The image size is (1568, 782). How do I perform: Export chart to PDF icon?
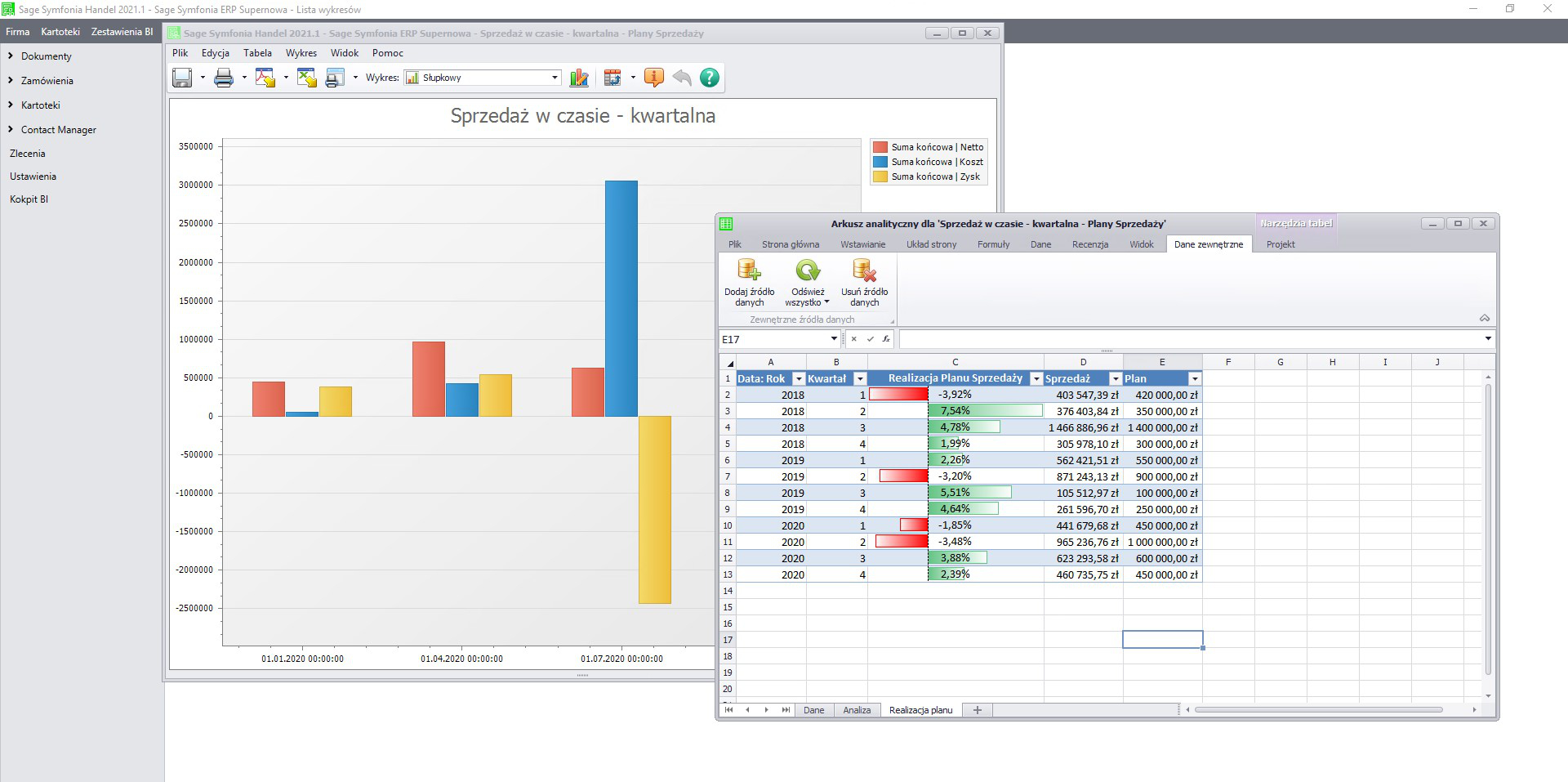[x=265, y=78]
